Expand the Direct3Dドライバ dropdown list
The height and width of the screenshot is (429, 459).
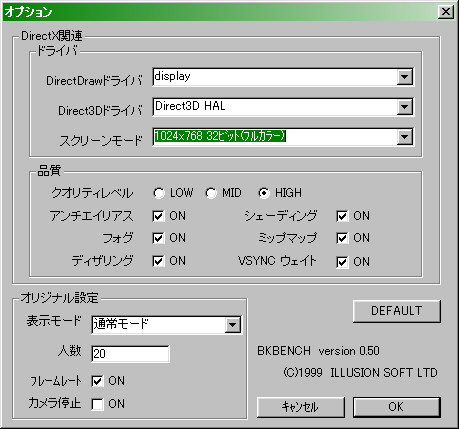point(404,107)
